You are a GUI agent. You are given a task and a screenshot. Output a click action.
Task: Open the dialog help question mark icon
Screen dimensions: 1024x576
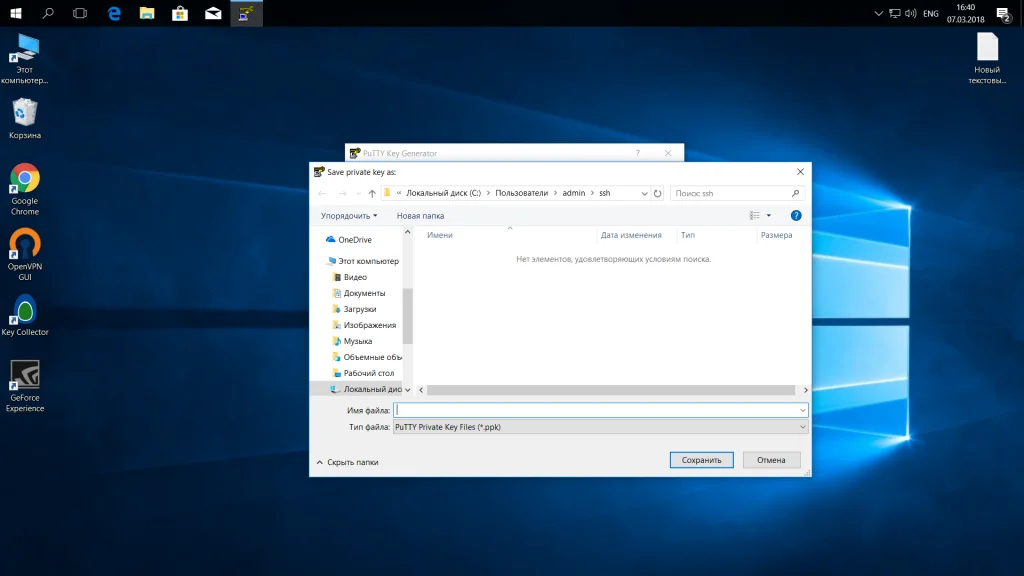tap(796, 215)
